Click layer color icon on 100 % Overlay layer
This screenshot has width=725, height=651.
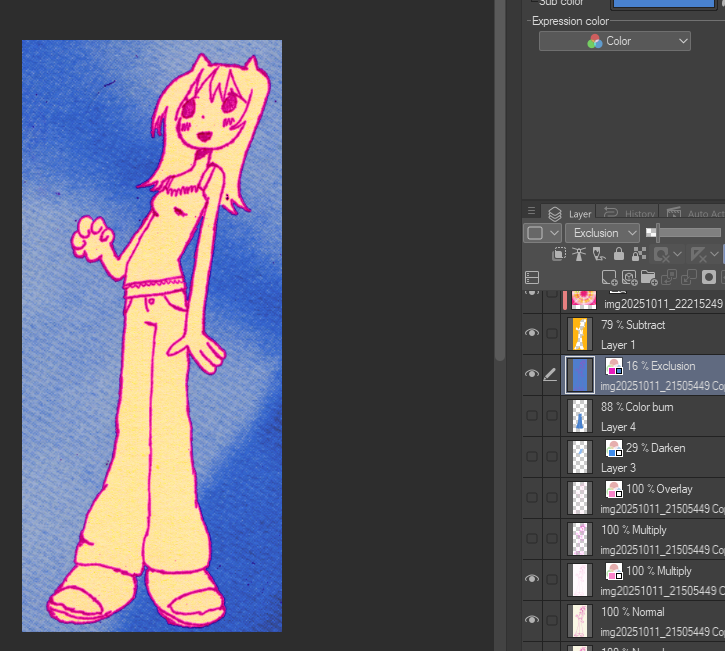point(614,489)
